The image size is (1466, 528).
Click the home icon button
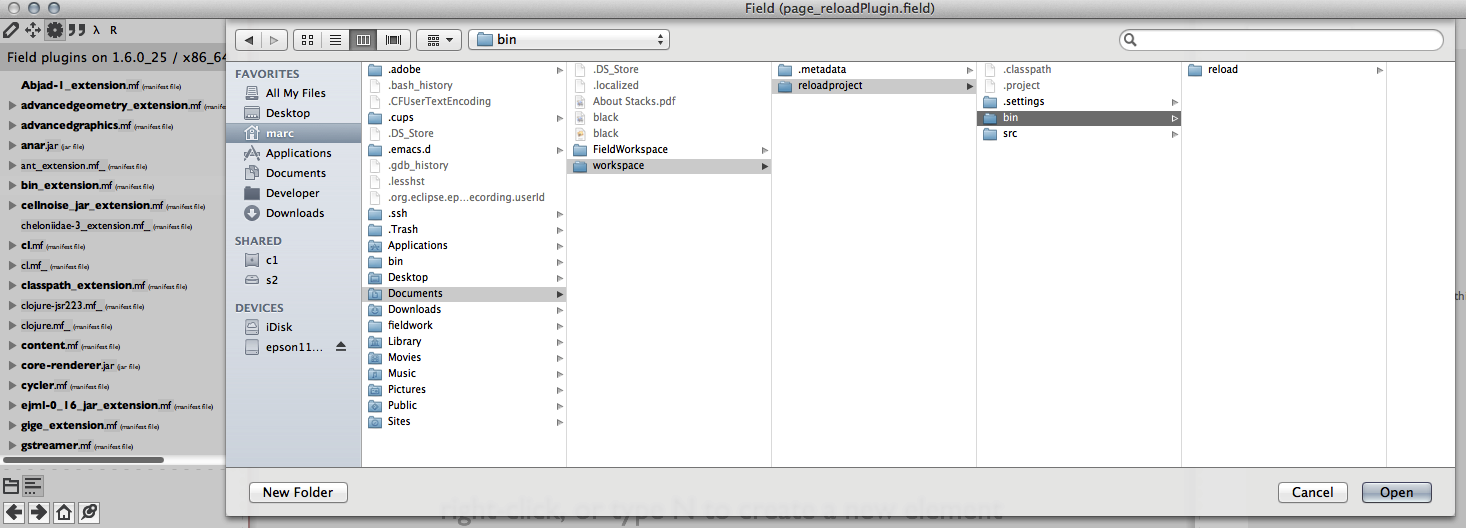click(x=63, y=513)
